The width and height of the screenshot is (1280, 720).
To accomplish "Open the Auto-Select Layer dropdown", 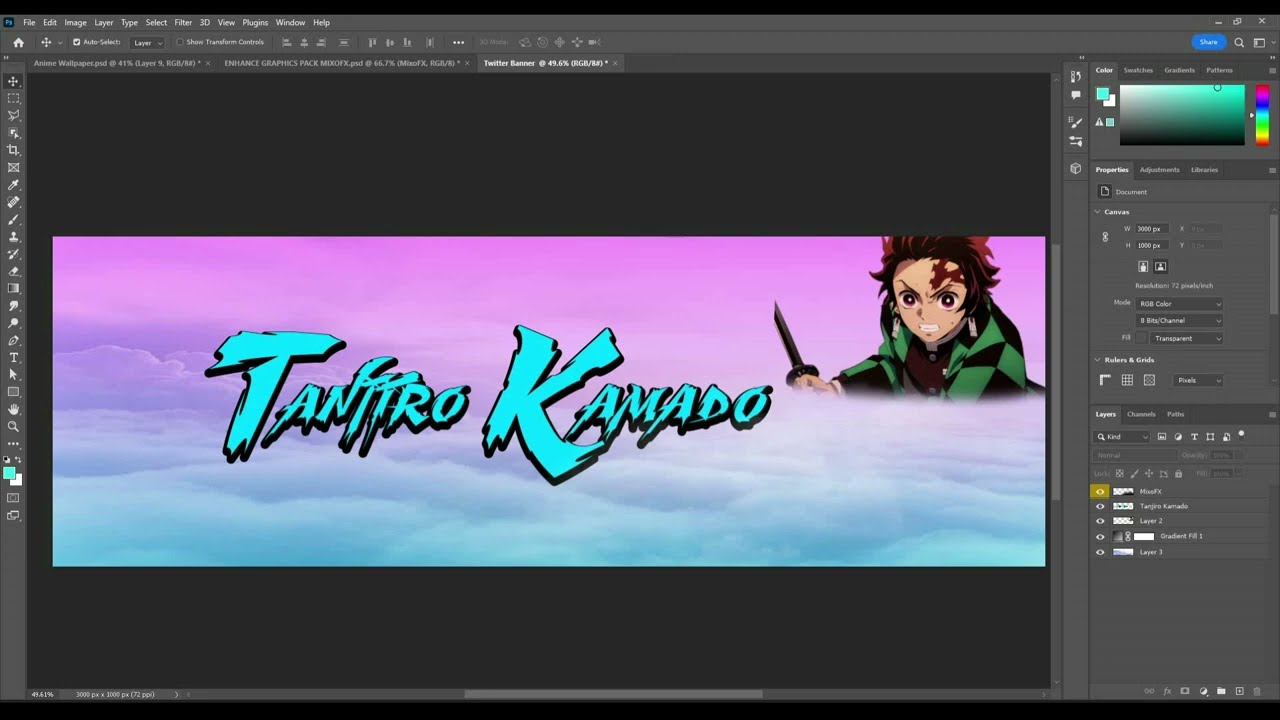I will [x=148, y=42].
